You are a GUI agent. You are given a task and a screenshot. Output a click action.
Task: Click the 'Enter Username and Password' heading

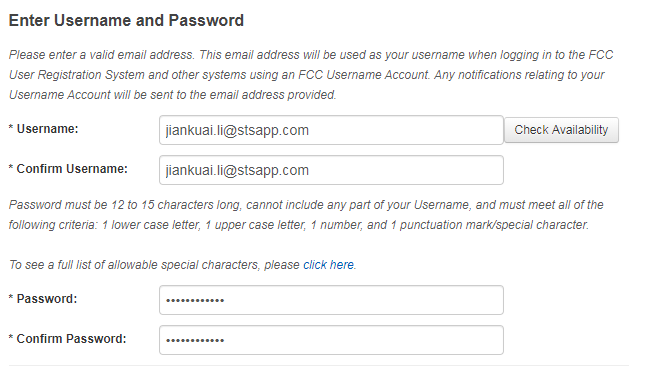coord(126,20)
